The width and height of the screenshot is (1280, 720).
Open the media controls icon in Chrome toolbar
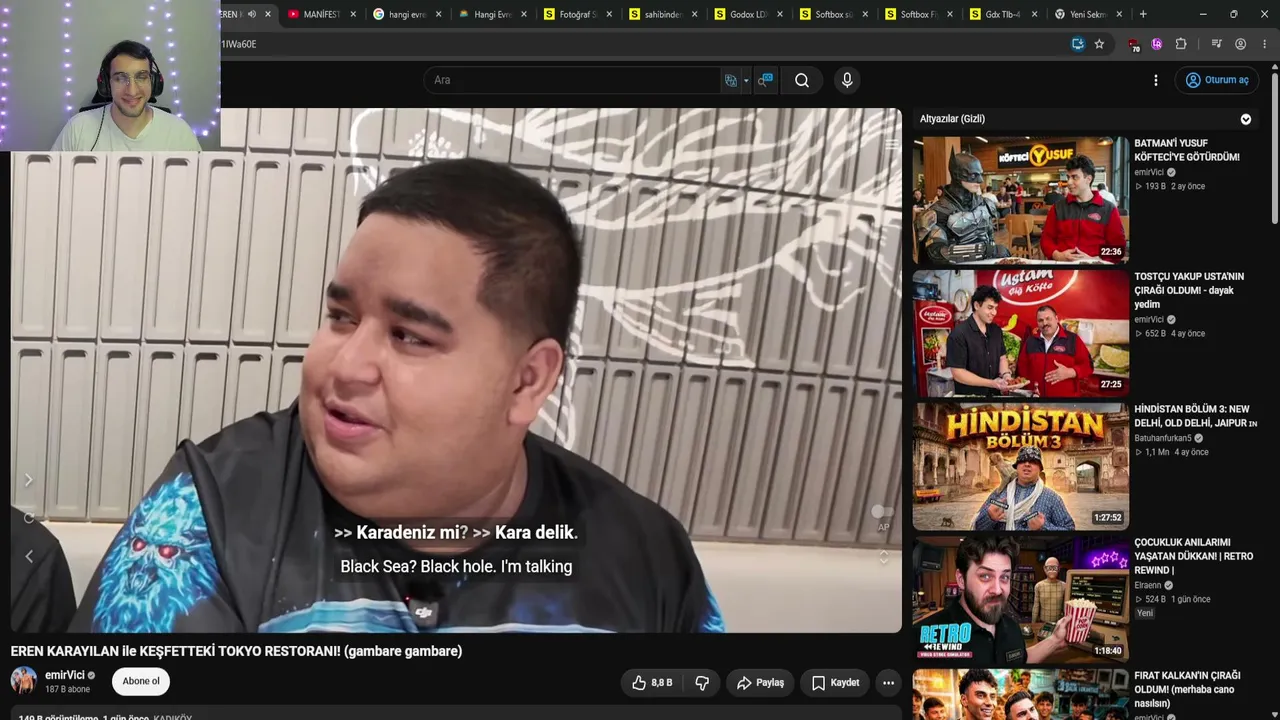[1216, 44]
